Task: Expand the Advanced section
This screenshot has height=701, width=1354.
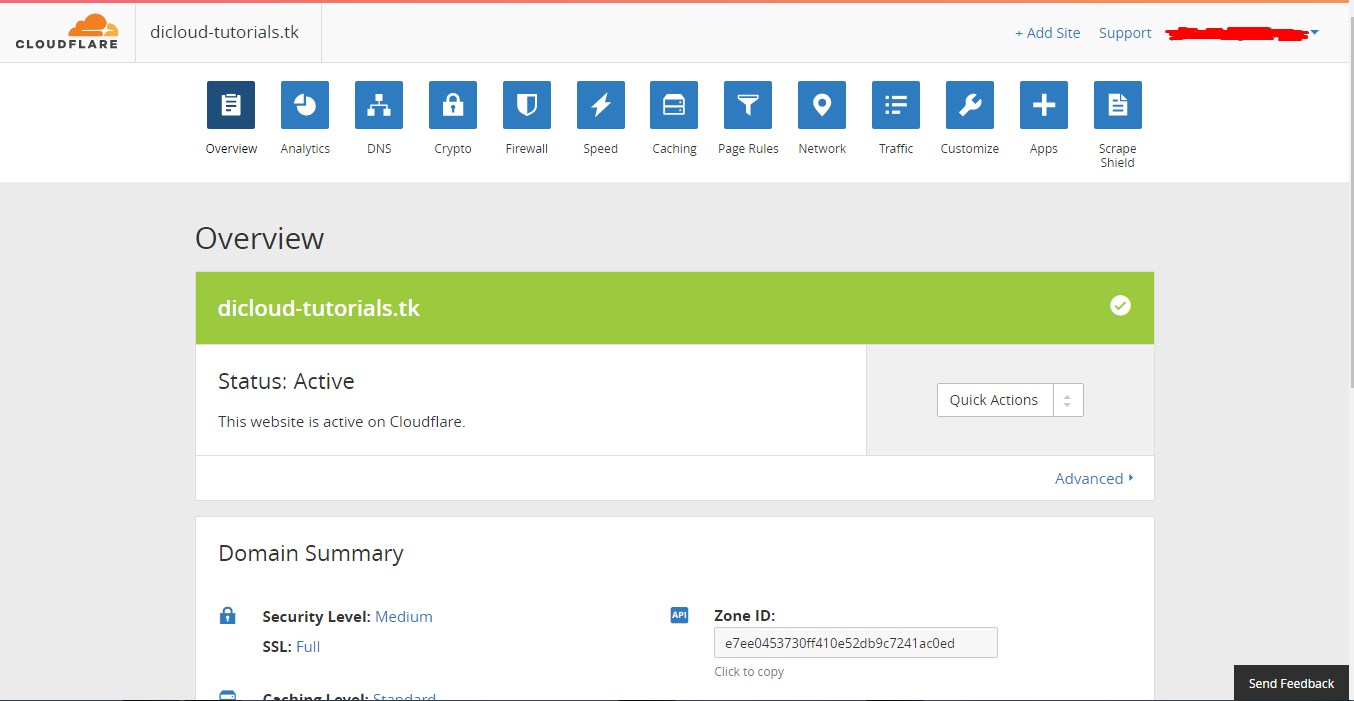Action: click(x=1093, y=478)
